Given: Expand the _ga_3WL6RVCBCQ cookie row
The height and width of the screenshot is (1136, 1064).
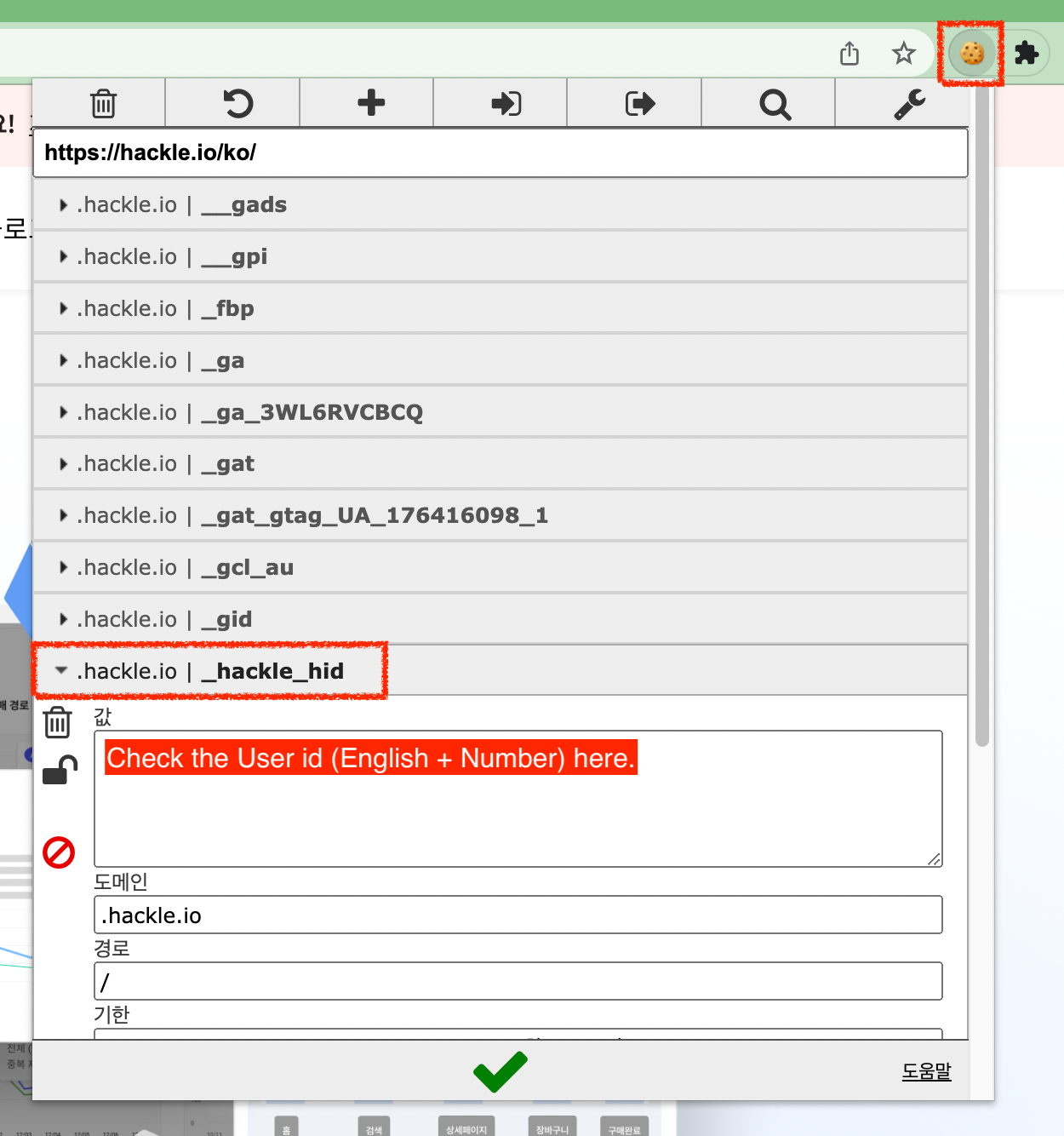Looking at the screenshot, I should coord(501,413).
